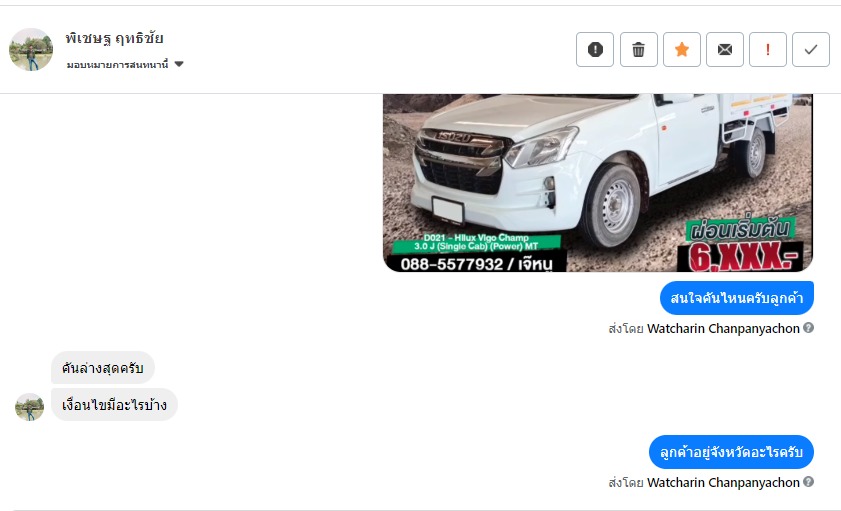Click help icon under สนใจคันไหนครับลูกค้า

coord(808,328)
